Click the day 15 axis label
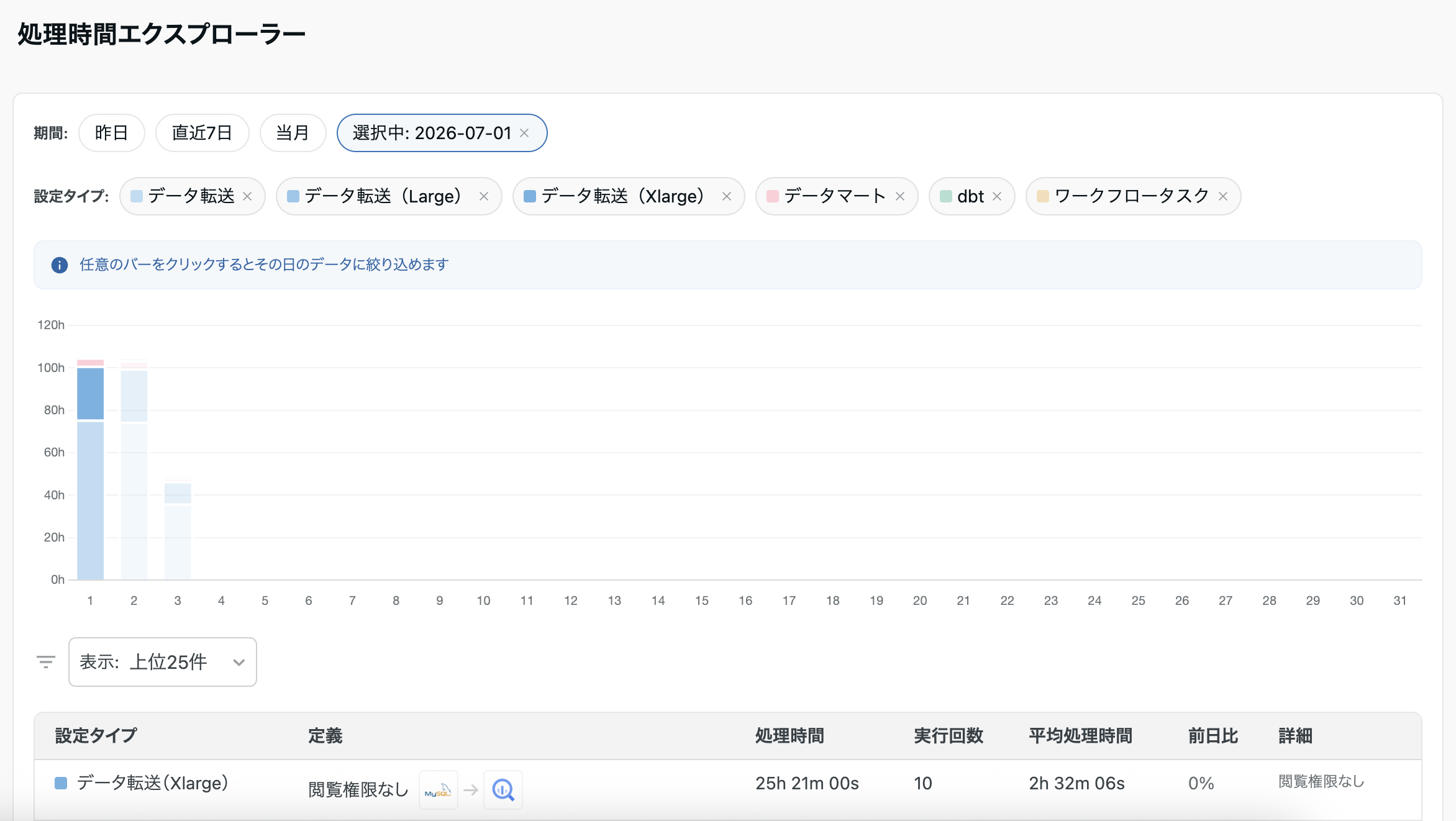 point(702,601)
